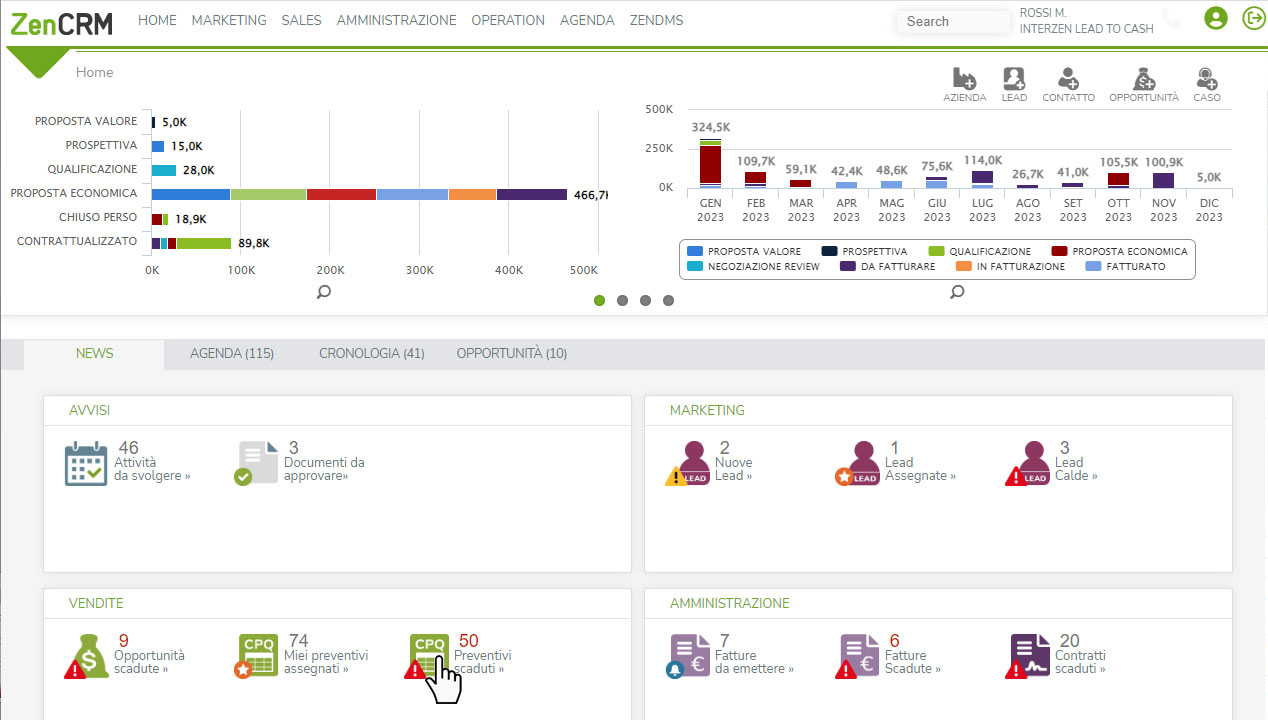Open Attività da svolgere calendar icon

tap(86, 464)
